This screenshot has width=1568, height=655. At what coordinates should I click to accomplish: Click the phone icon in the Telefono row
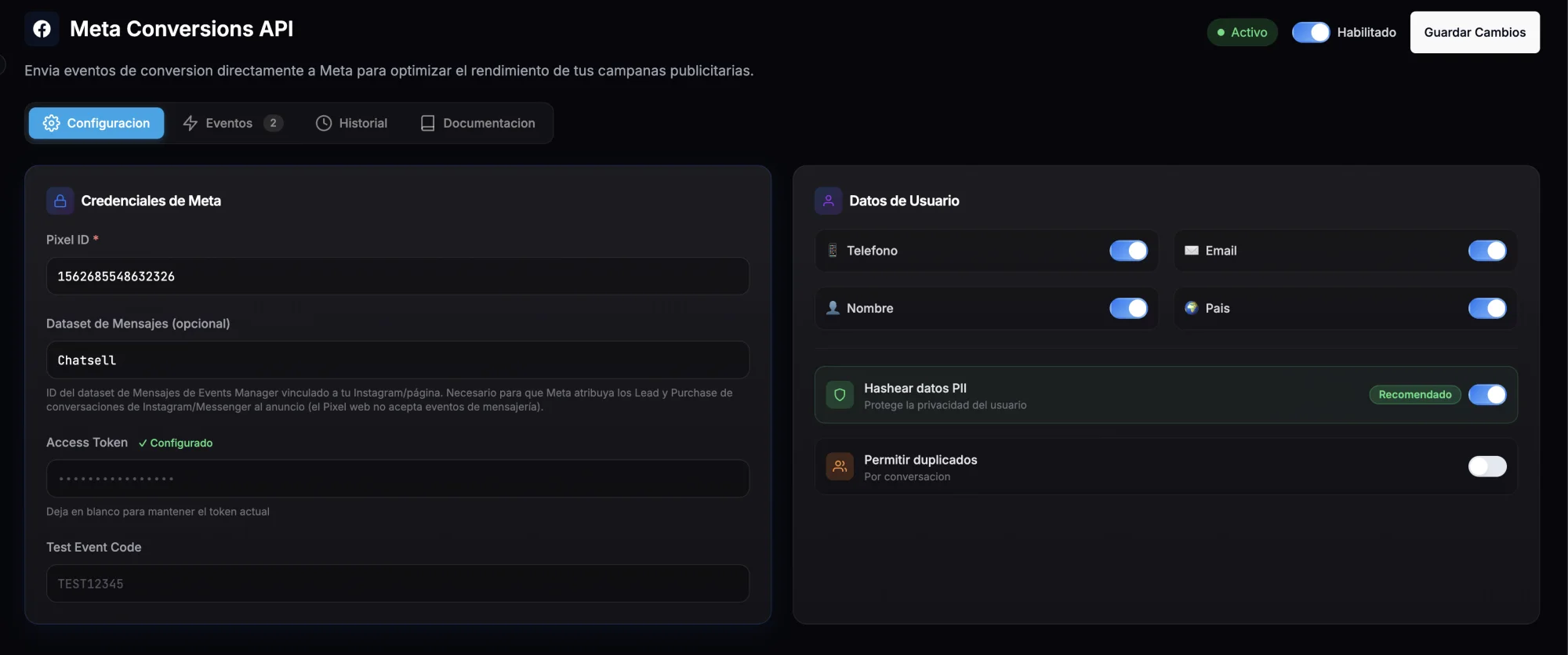(833, 251)
